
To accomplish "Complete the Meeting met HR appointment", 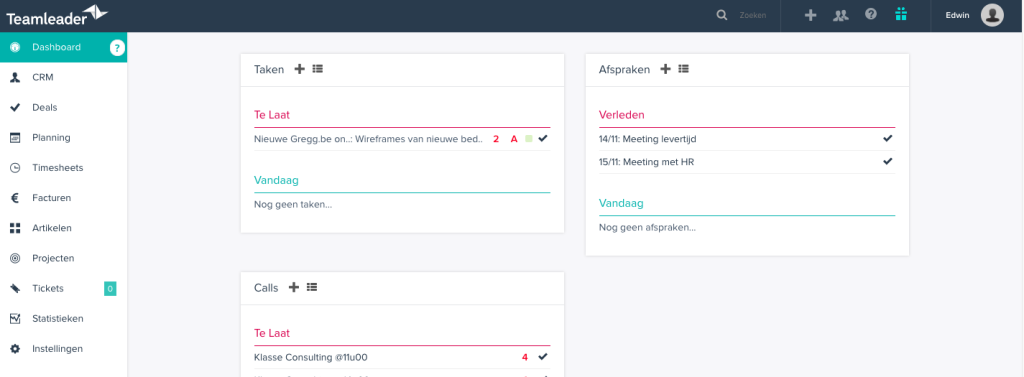I will (888, 161).
